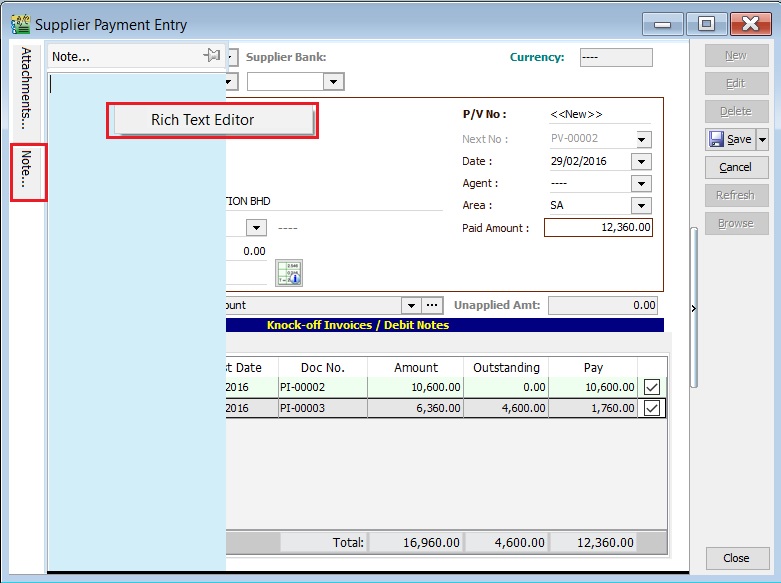Image resolution: width=781 pixels, height=583 pixels.
Task: Collapse side panel using right-edge arrow
Action: 693,308
